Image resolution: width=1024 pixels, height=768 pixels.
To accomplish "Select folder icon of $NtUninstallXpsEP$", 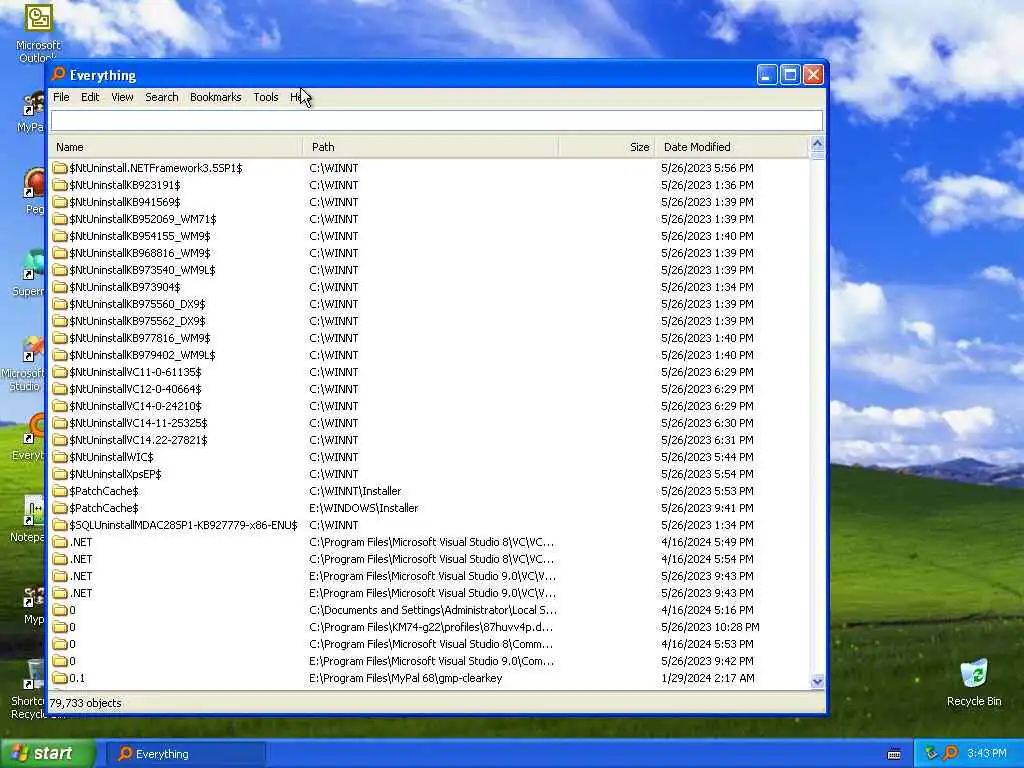I will [60, 473].
